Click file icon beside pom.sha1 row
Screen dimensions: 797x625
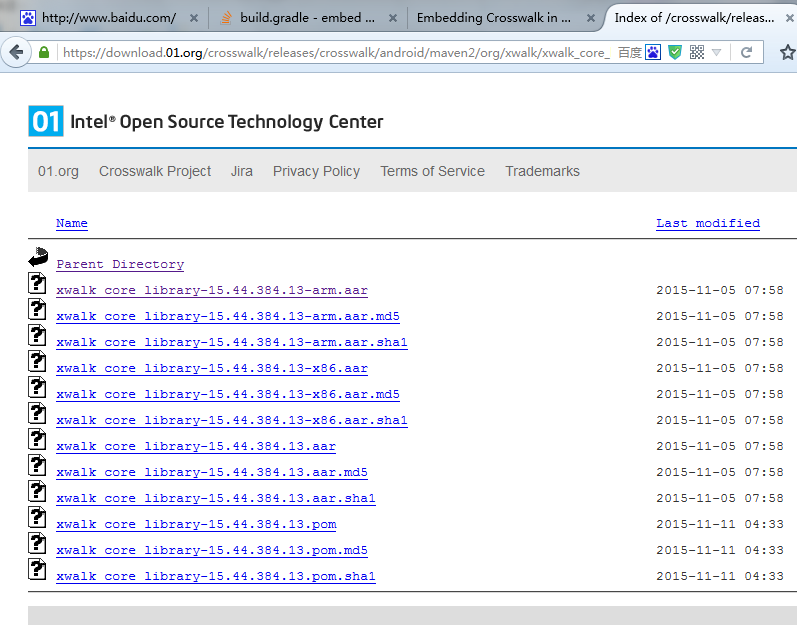37,569
